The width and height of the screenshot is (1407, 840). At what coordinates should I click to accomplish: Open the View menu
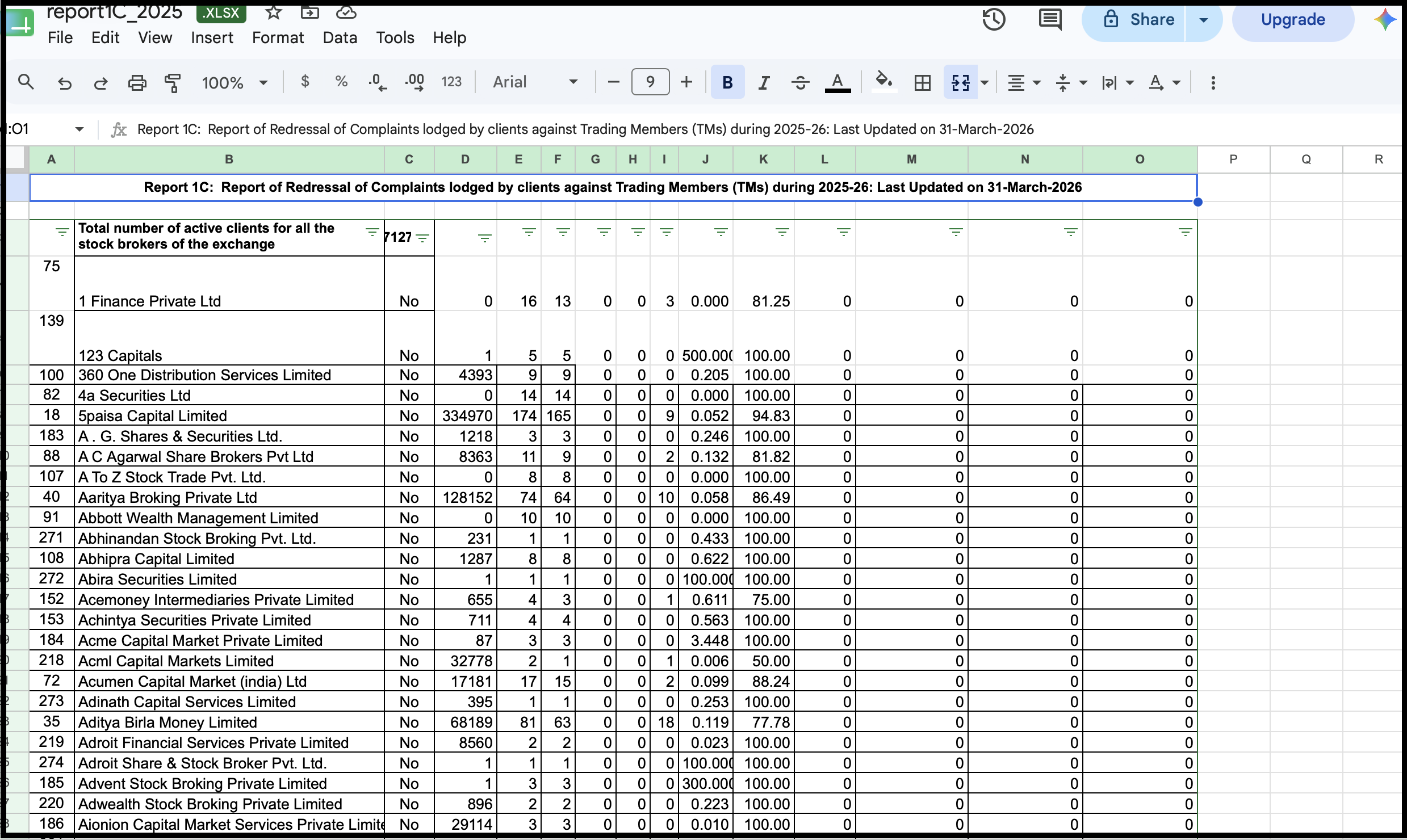(155, 38)
